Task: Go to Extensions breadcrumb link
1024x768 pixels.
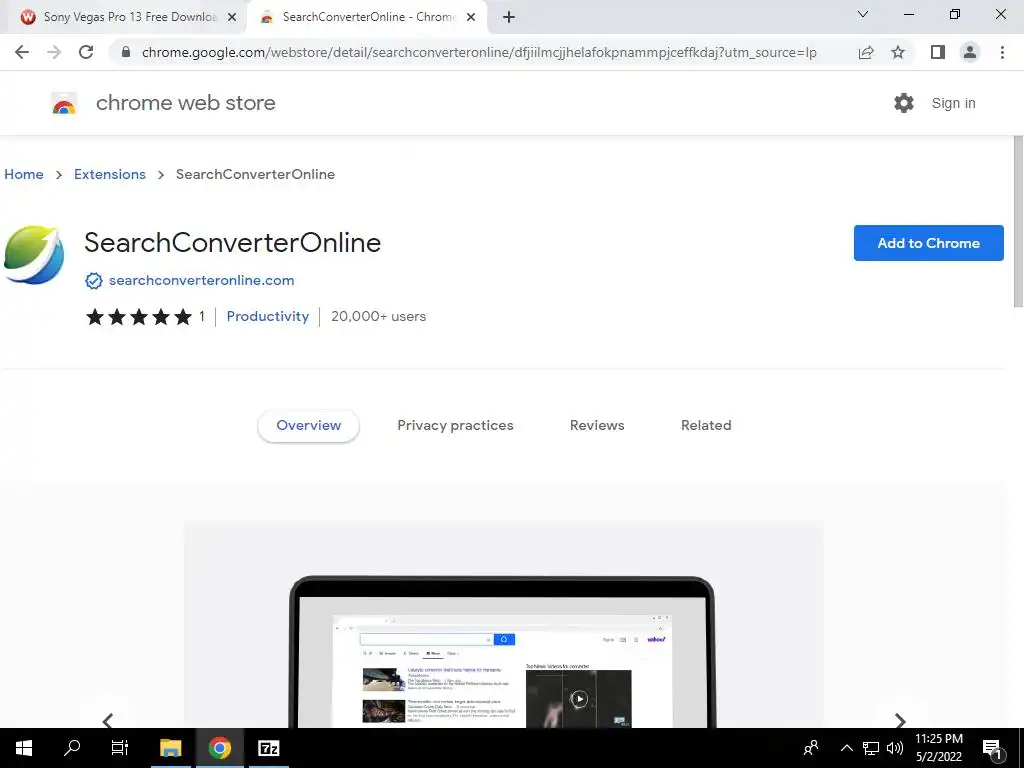Action: (110, 174)
